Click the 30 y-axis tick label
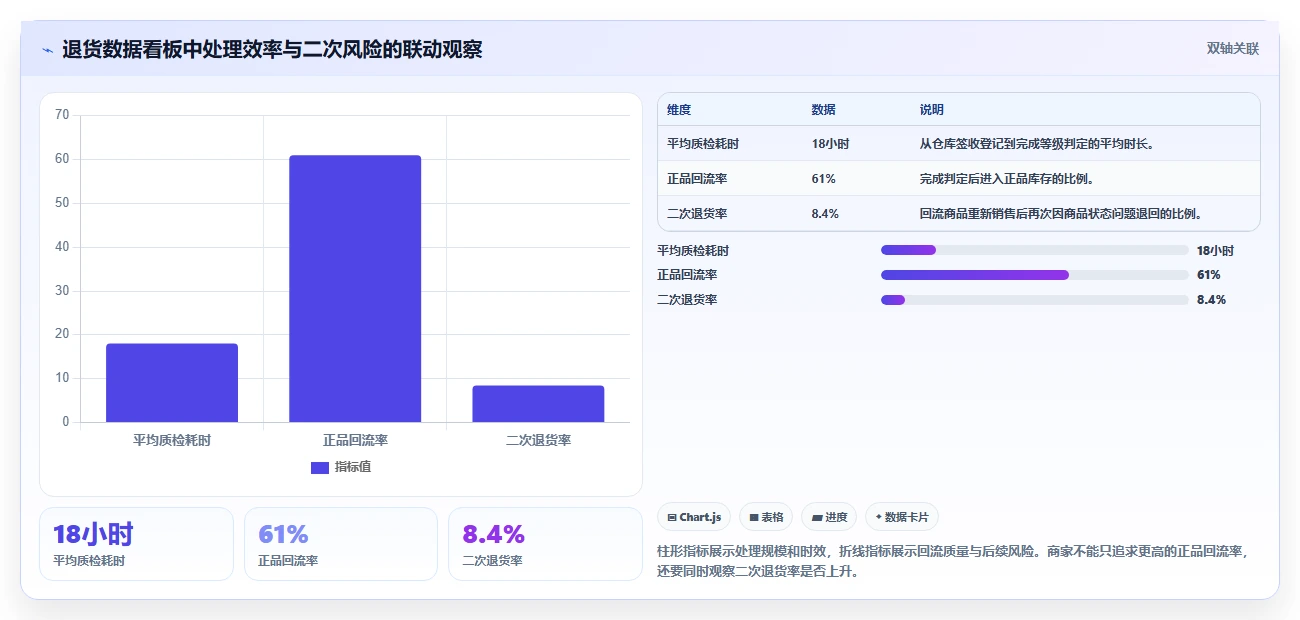The height and width of the screenshot is (620, 1300). [x=62, y=290]
